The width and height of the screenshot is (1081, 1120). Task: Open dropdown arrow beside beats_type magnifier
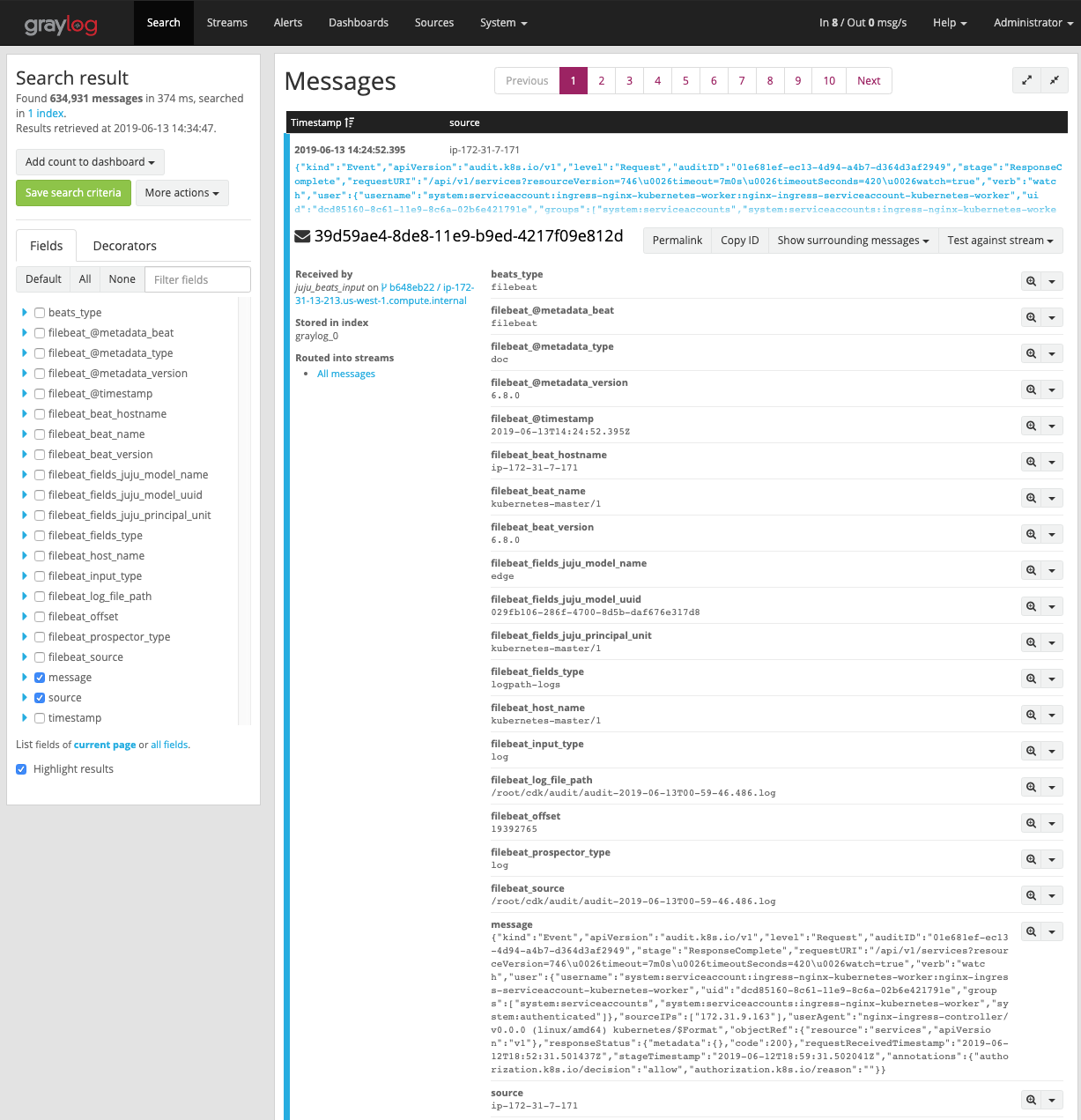(x=1052, y=281)
